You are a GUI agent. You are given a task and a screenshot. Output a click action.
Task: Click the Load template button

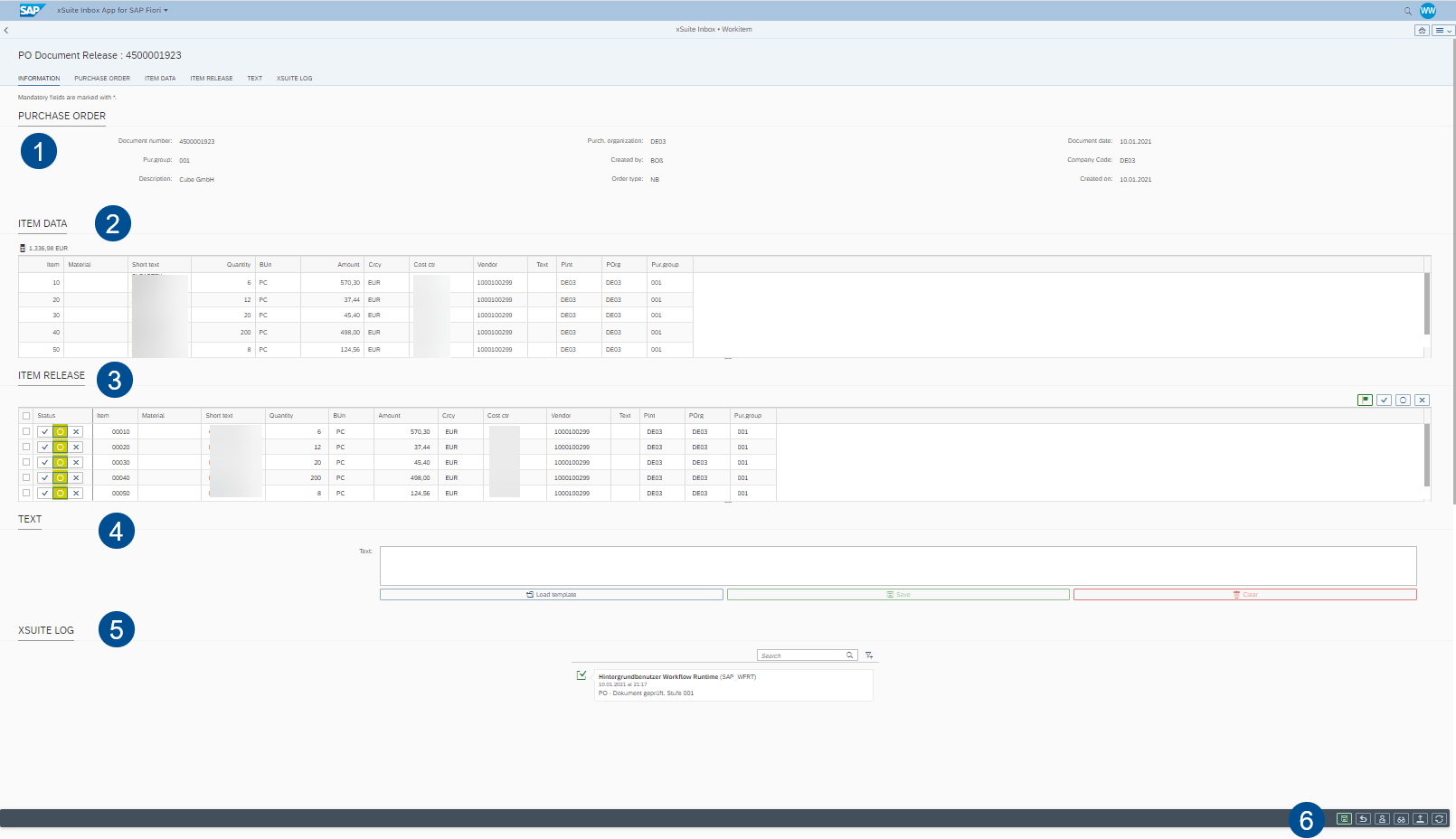pyautogui.click(x=551, y=594)
